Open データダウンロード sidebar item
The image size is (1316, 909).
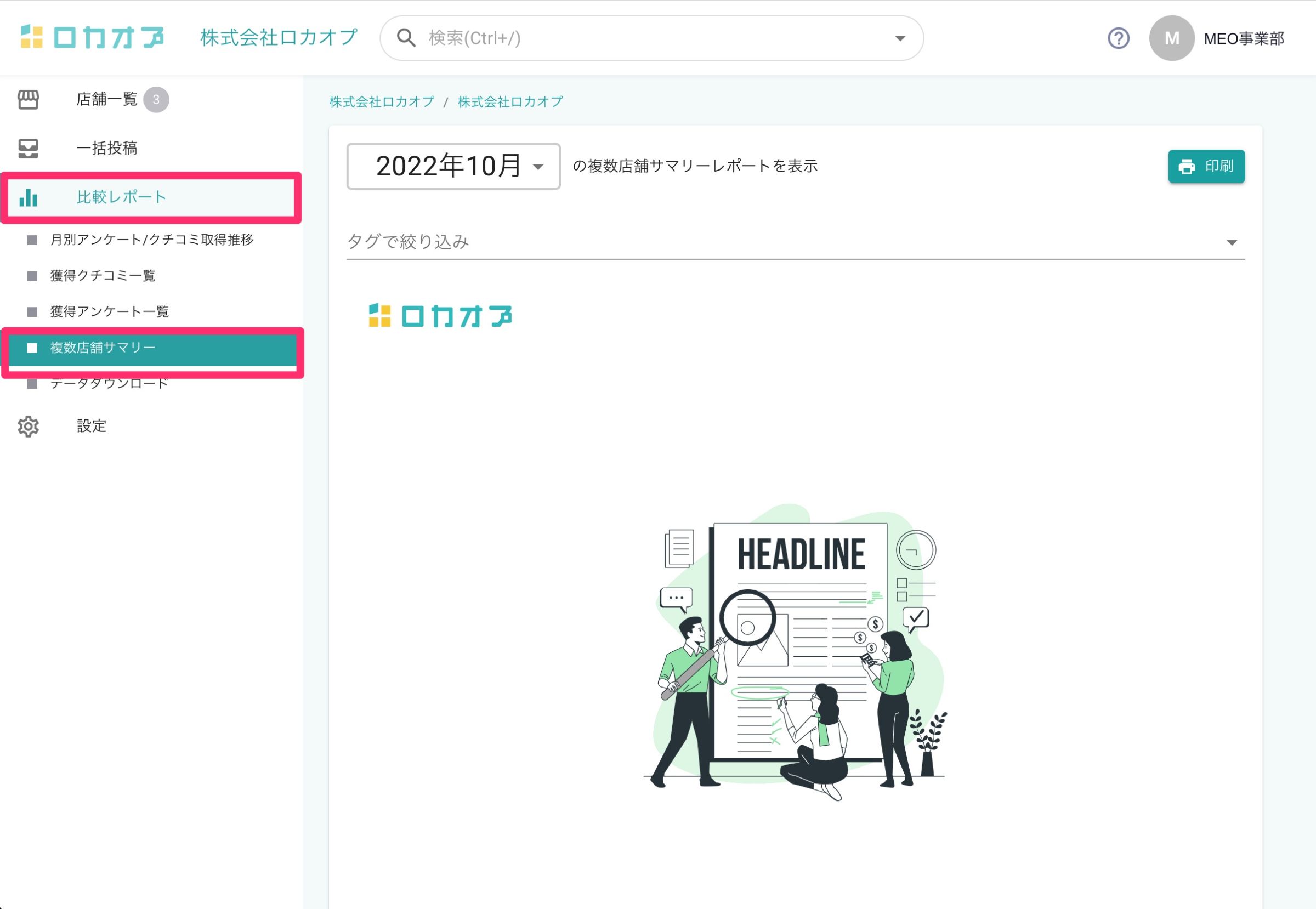(x=109, y=384)
